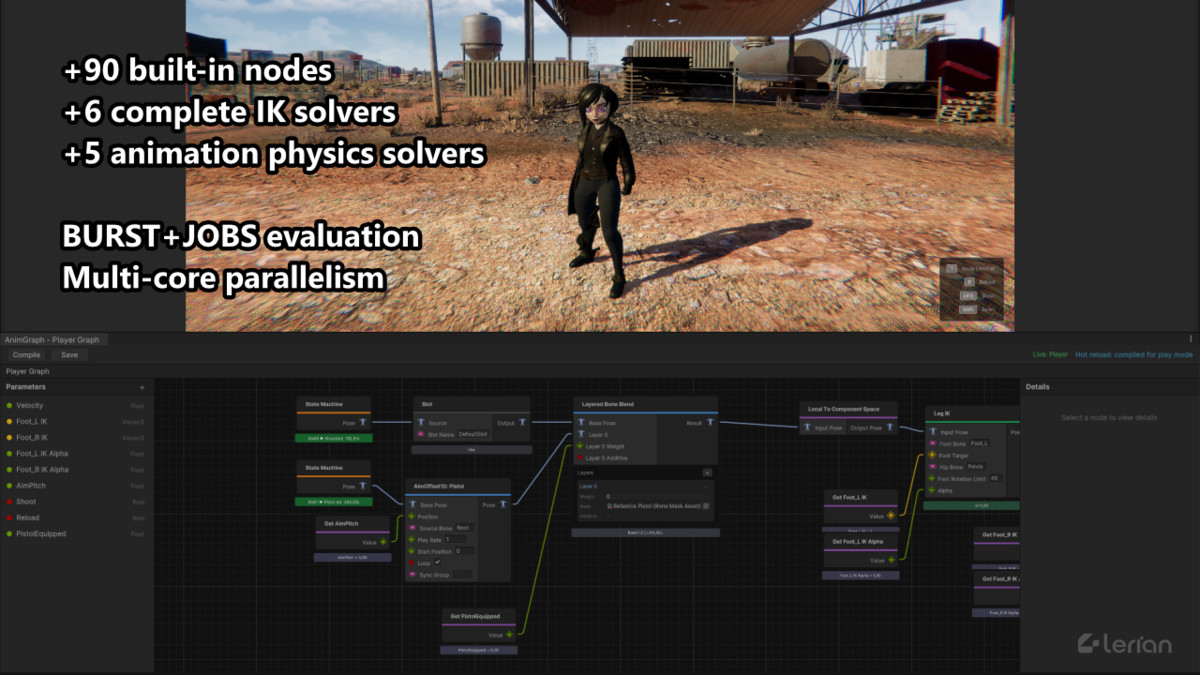
Task: Click the Layered Bone Blend Result port
Action: coord(710,423)
